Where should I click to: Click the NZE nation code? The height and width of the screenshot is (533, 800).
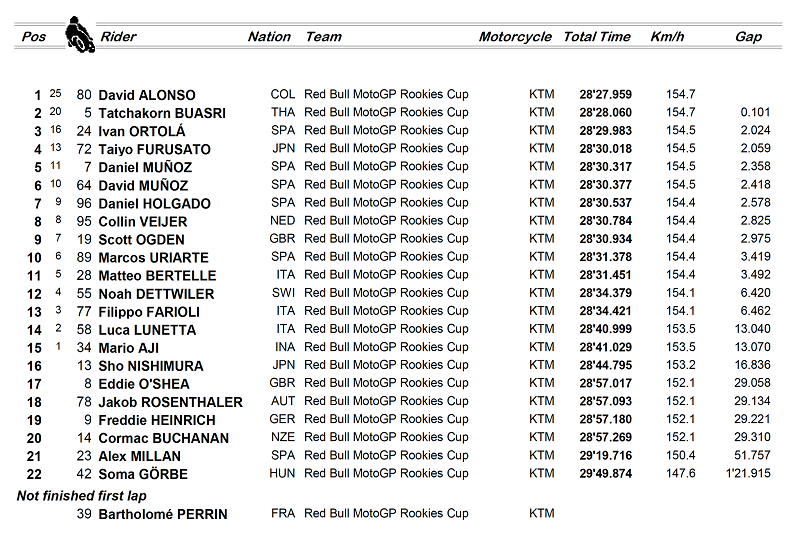point(283,438)
